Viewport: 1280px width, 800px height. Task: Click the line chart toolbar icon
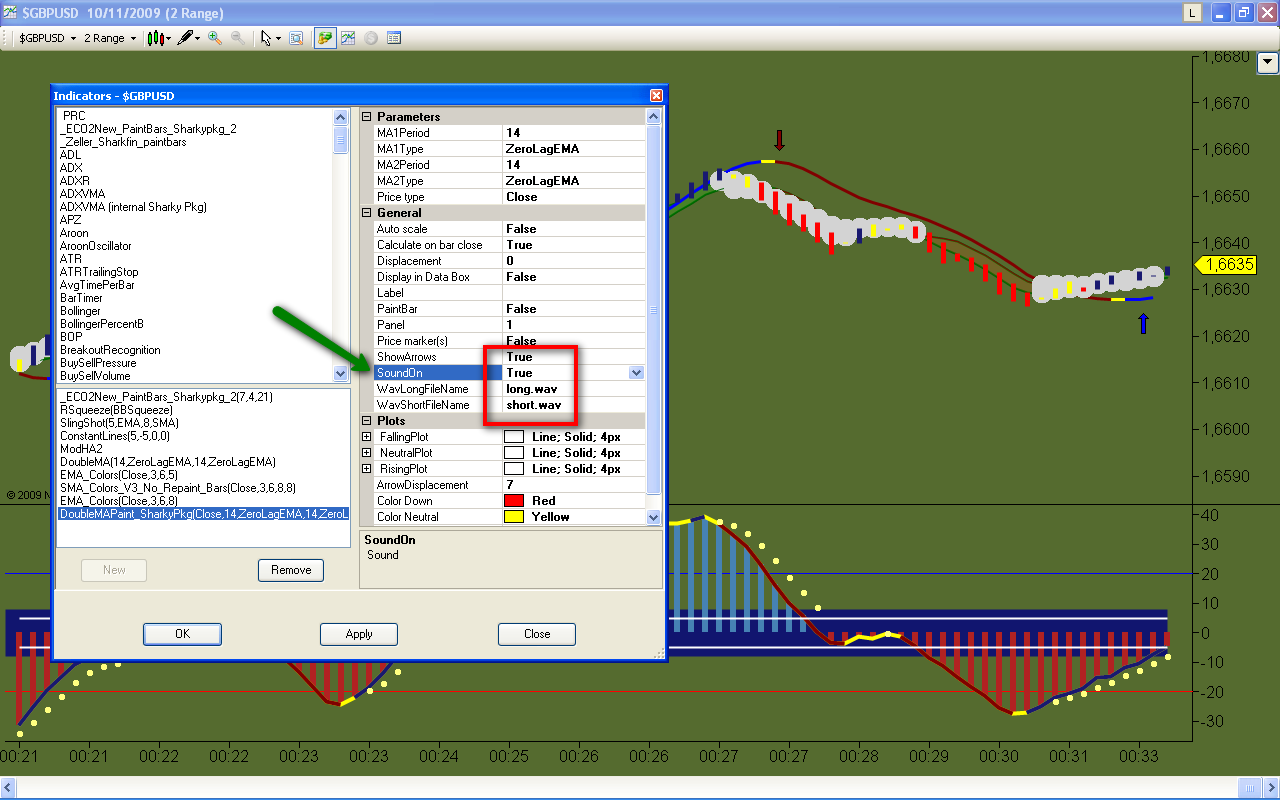[x=348, y=38]
